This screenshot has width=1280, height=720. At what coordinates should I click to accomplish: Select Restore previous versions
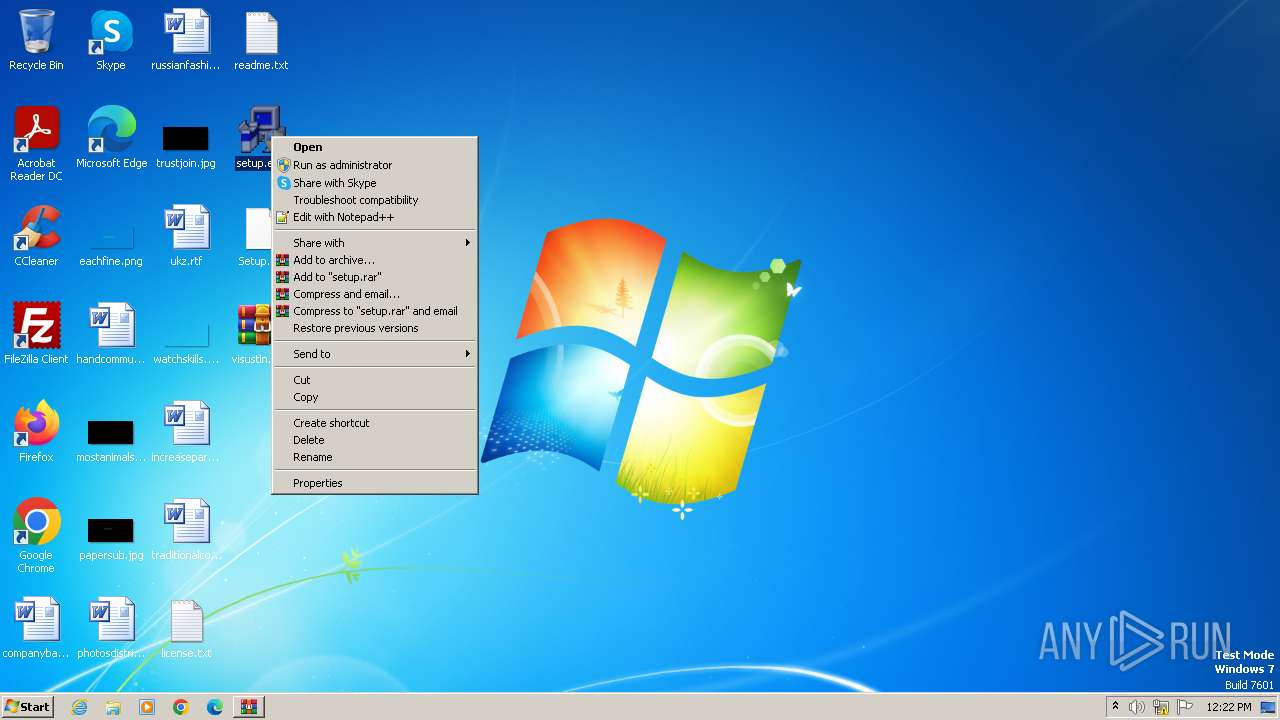click(375, 328)
